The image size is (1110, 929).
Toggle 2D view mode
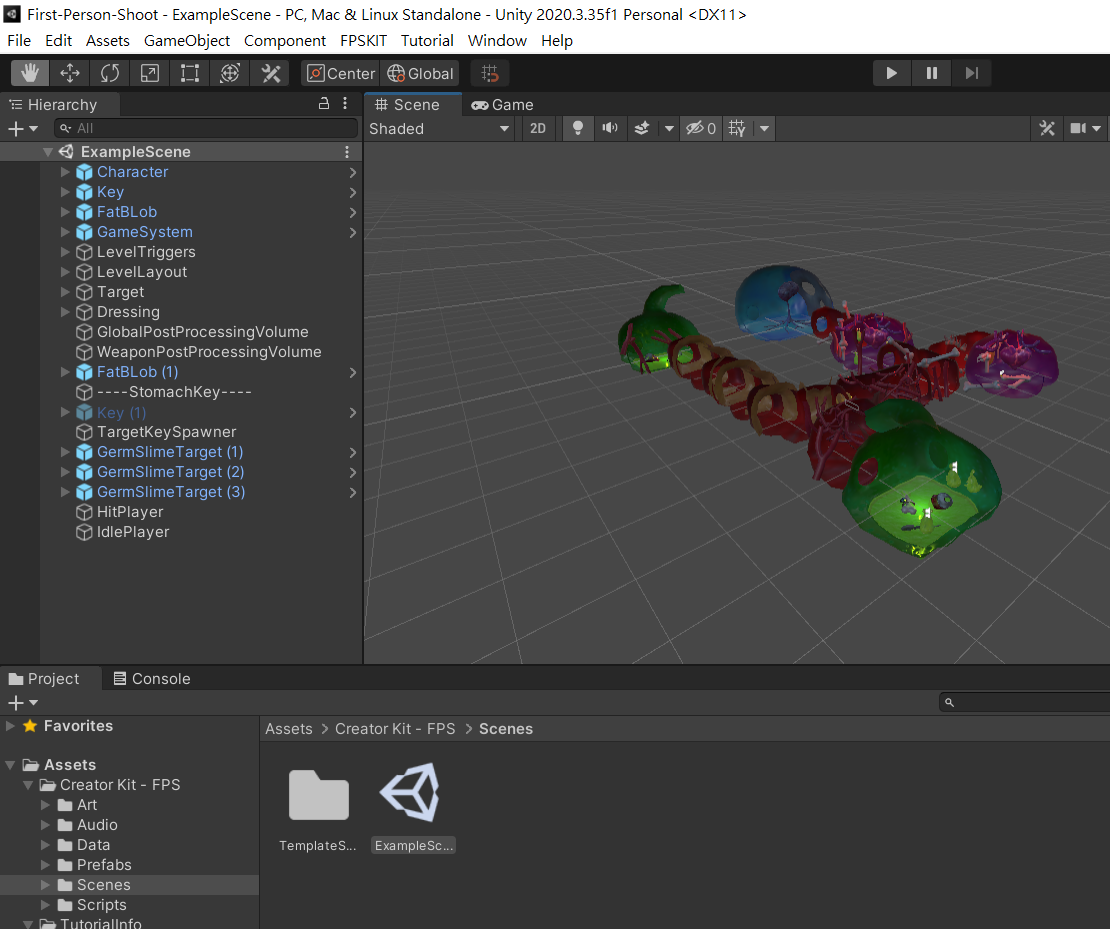coord(538,128)
